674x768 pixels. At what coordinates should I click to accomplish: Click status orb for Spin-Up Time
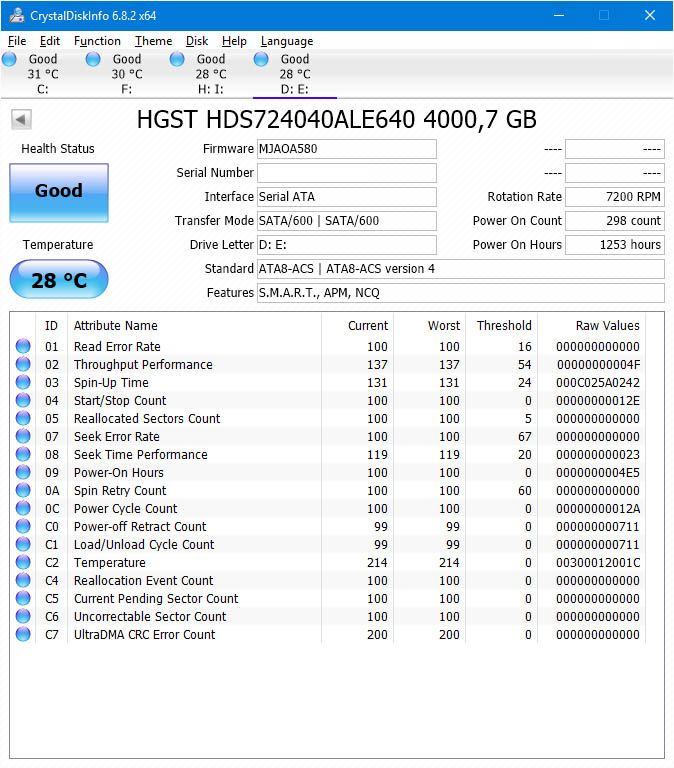pyautogui.click(x=23, y=382)
